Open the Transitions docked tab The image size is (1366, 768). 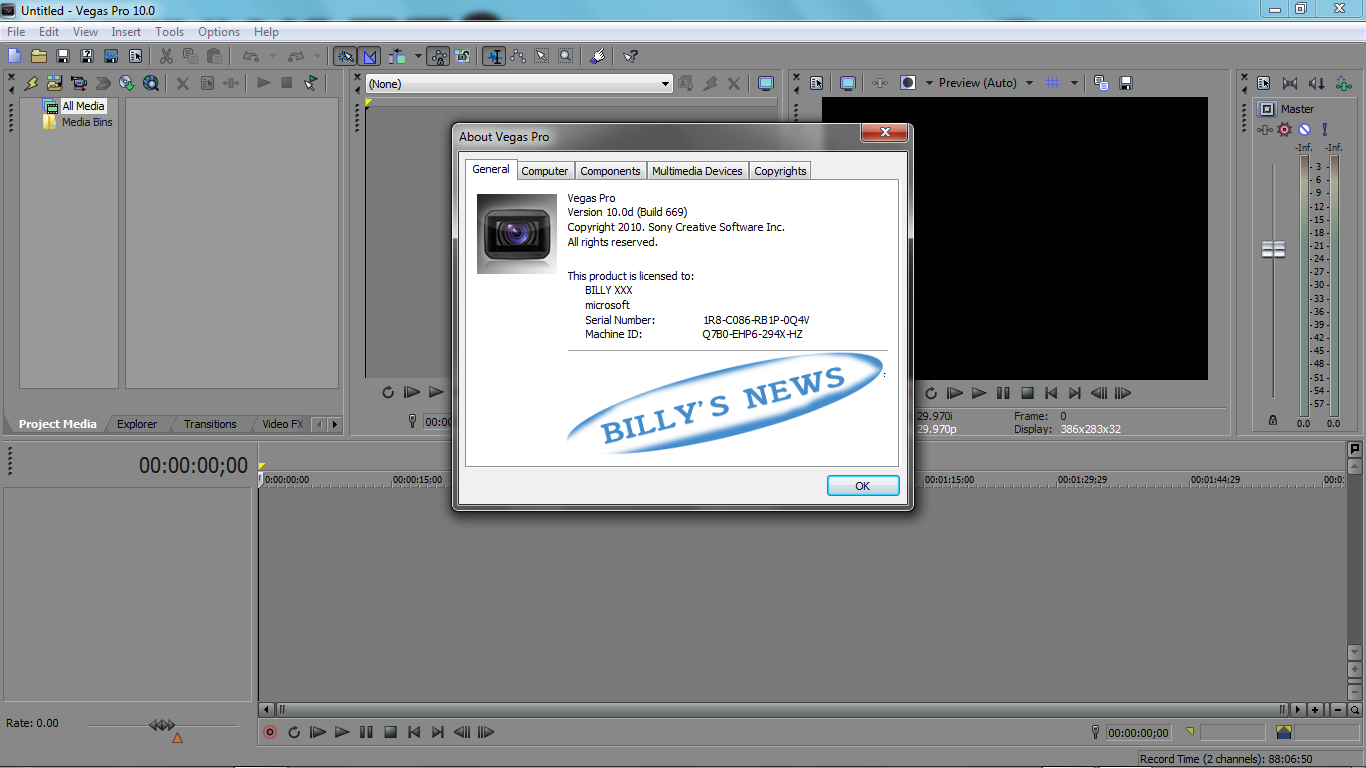pyautogui.click(x=210, y=424)
